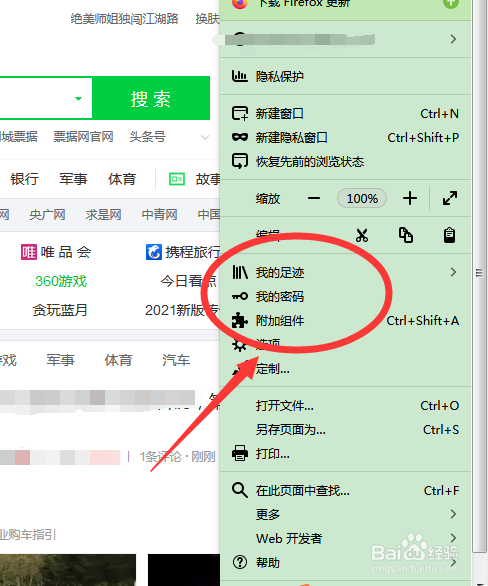Open 我的密码 saved passwords
Viewport: 488px width, 586px height.
345,296
